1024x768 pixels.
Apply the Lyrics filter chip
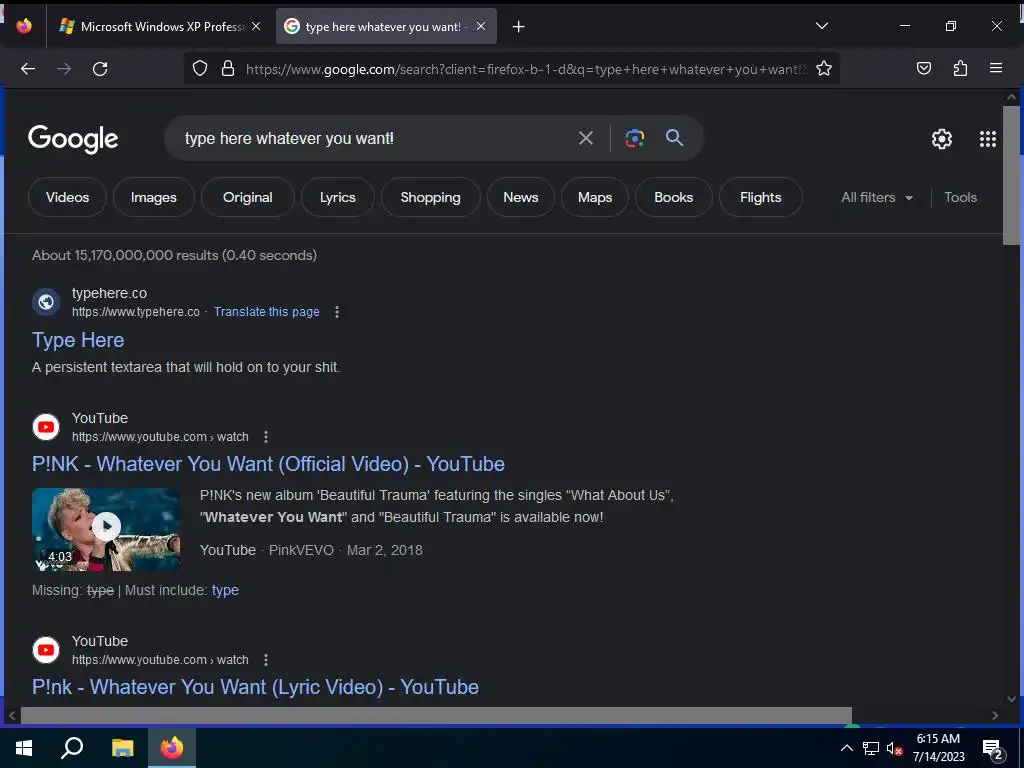click(338, 197)
